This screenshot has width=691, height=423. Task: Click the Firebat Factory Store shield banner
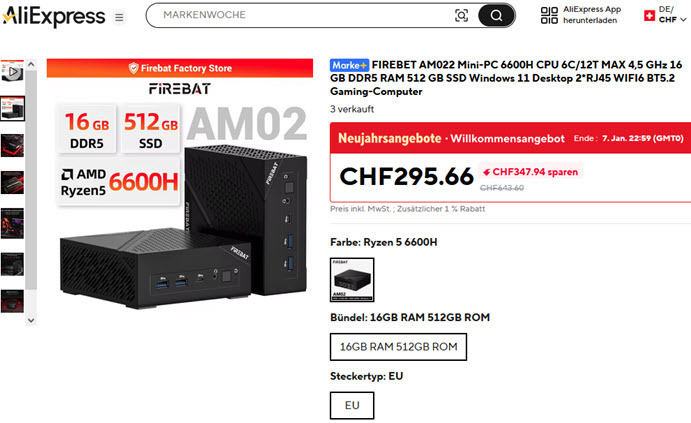(180, 68)
